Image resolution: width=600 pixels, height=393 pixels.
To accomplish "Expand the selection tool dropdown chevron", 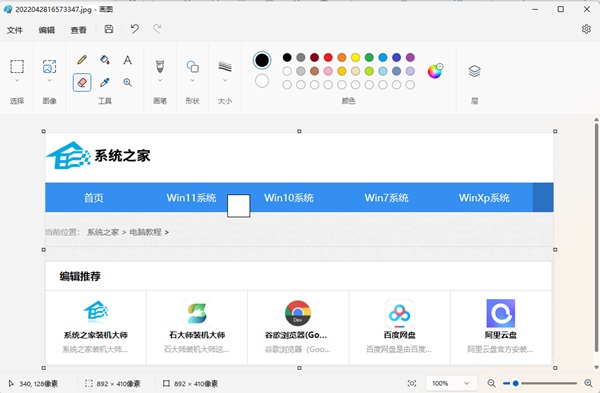I will 17,80.
